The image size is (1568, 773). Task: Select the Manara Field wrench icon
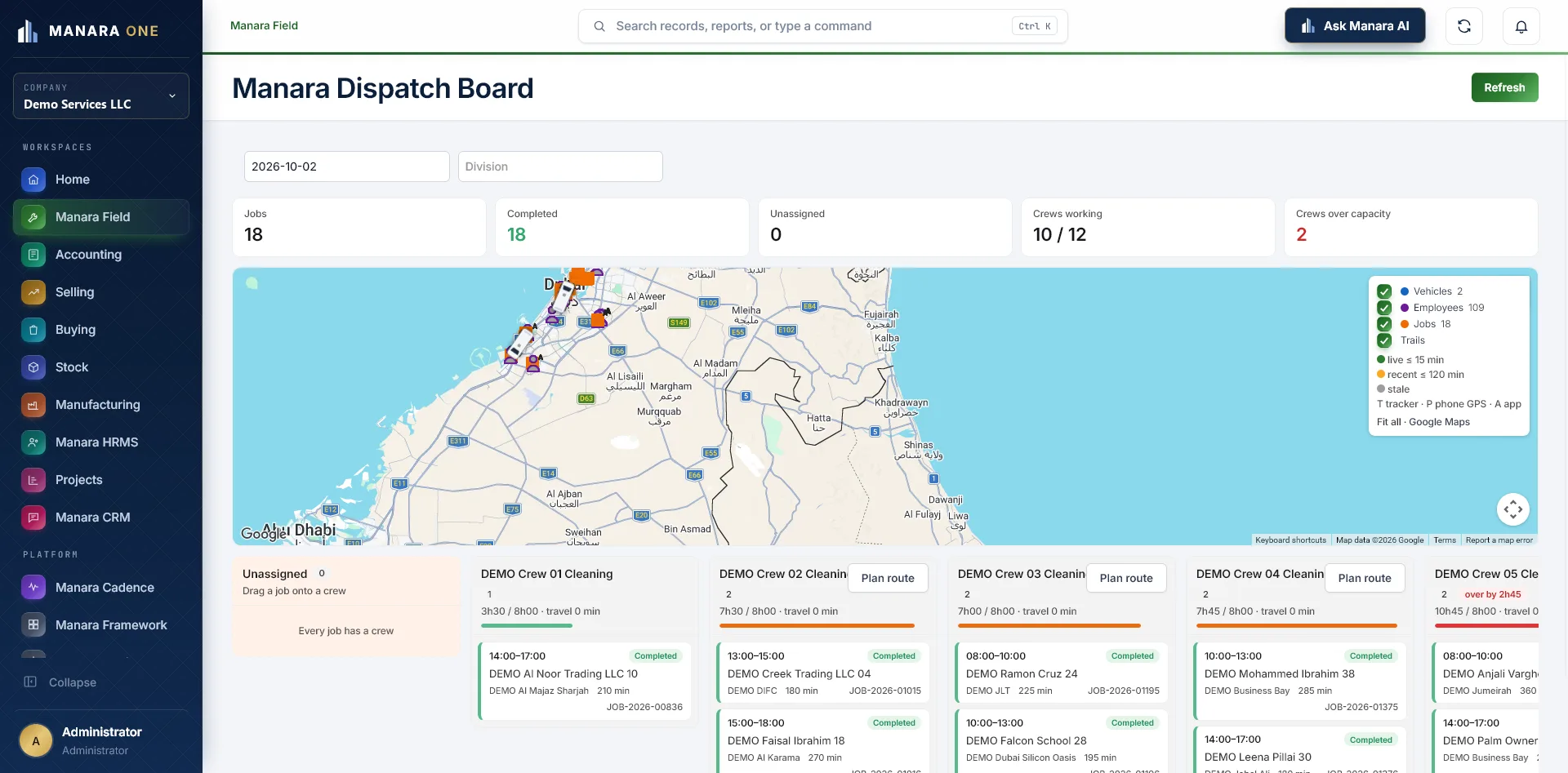33,217
